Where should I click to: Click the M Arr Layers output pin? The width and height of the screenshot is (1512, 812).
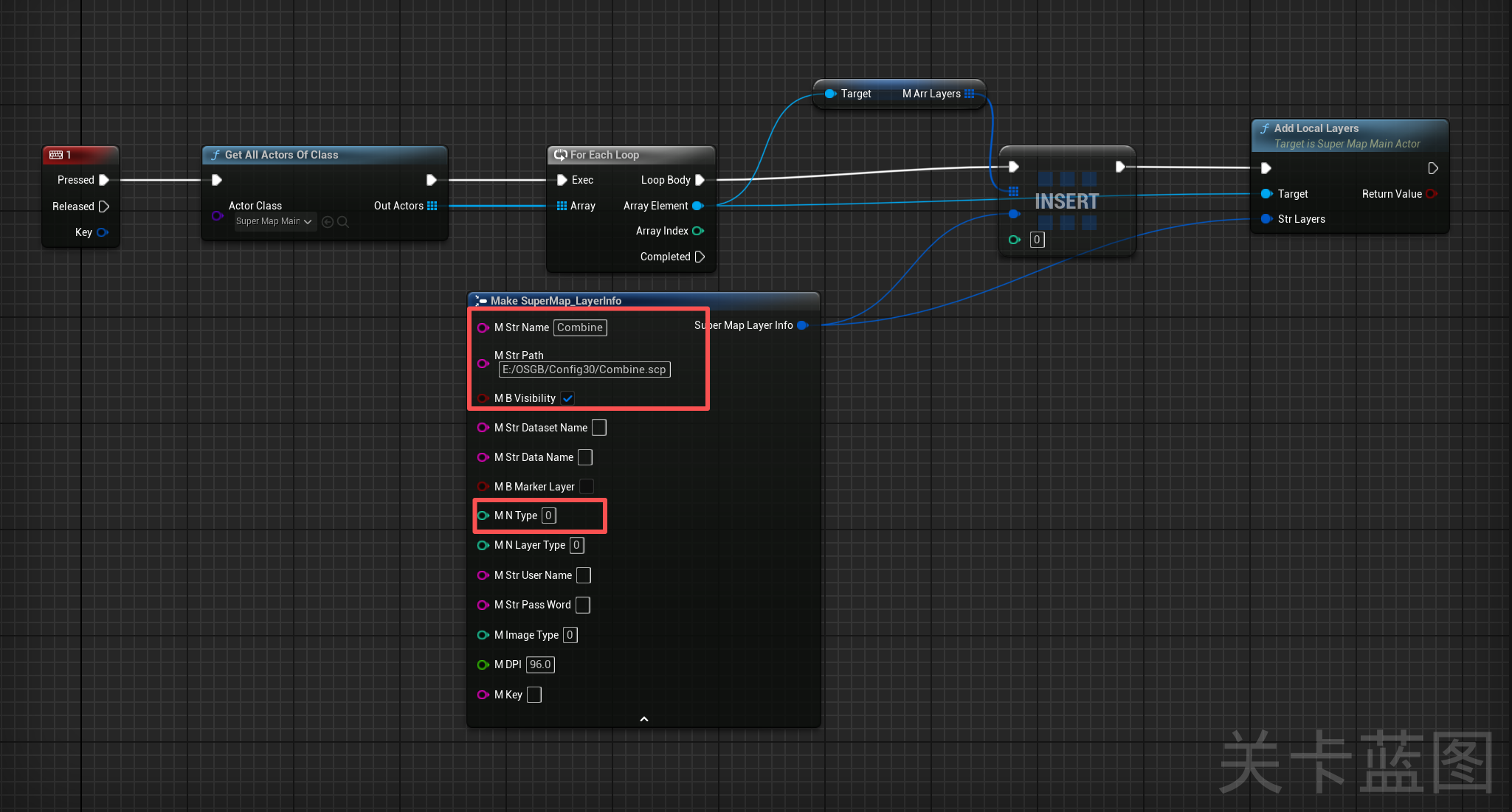(x=970, y=94)
